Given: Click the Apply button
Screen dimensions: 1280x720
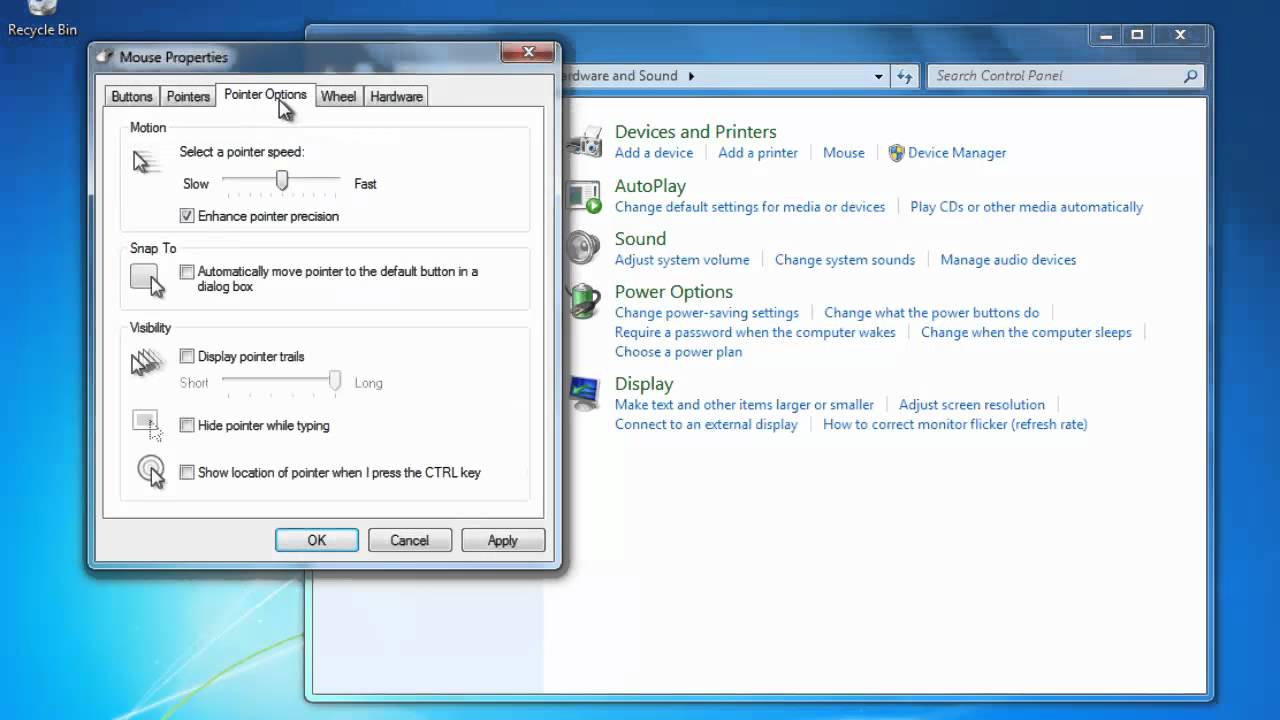Looking at the screenshot, I should (x=503, y=540).
